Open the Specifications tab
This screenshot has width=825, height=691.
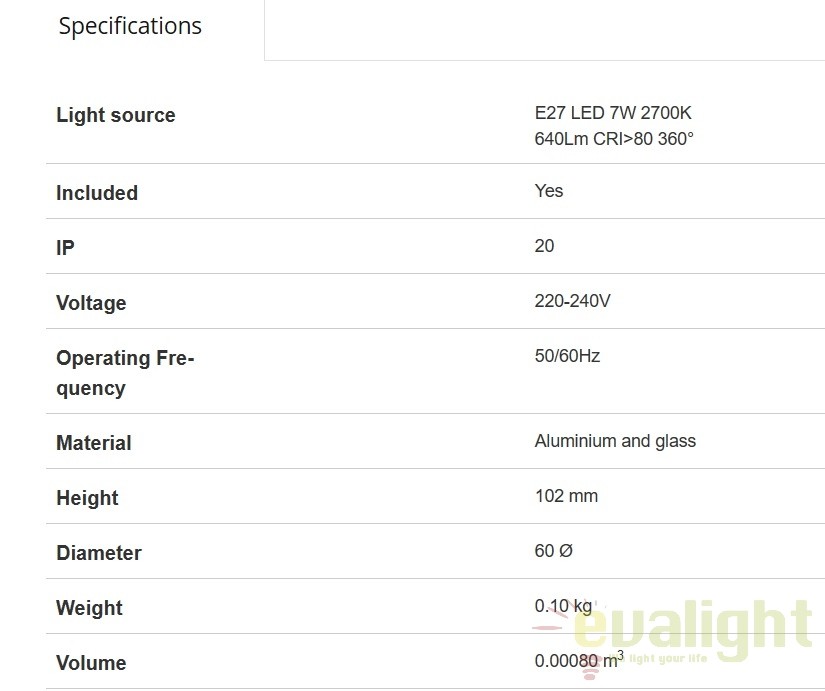(x=130, y=26)
